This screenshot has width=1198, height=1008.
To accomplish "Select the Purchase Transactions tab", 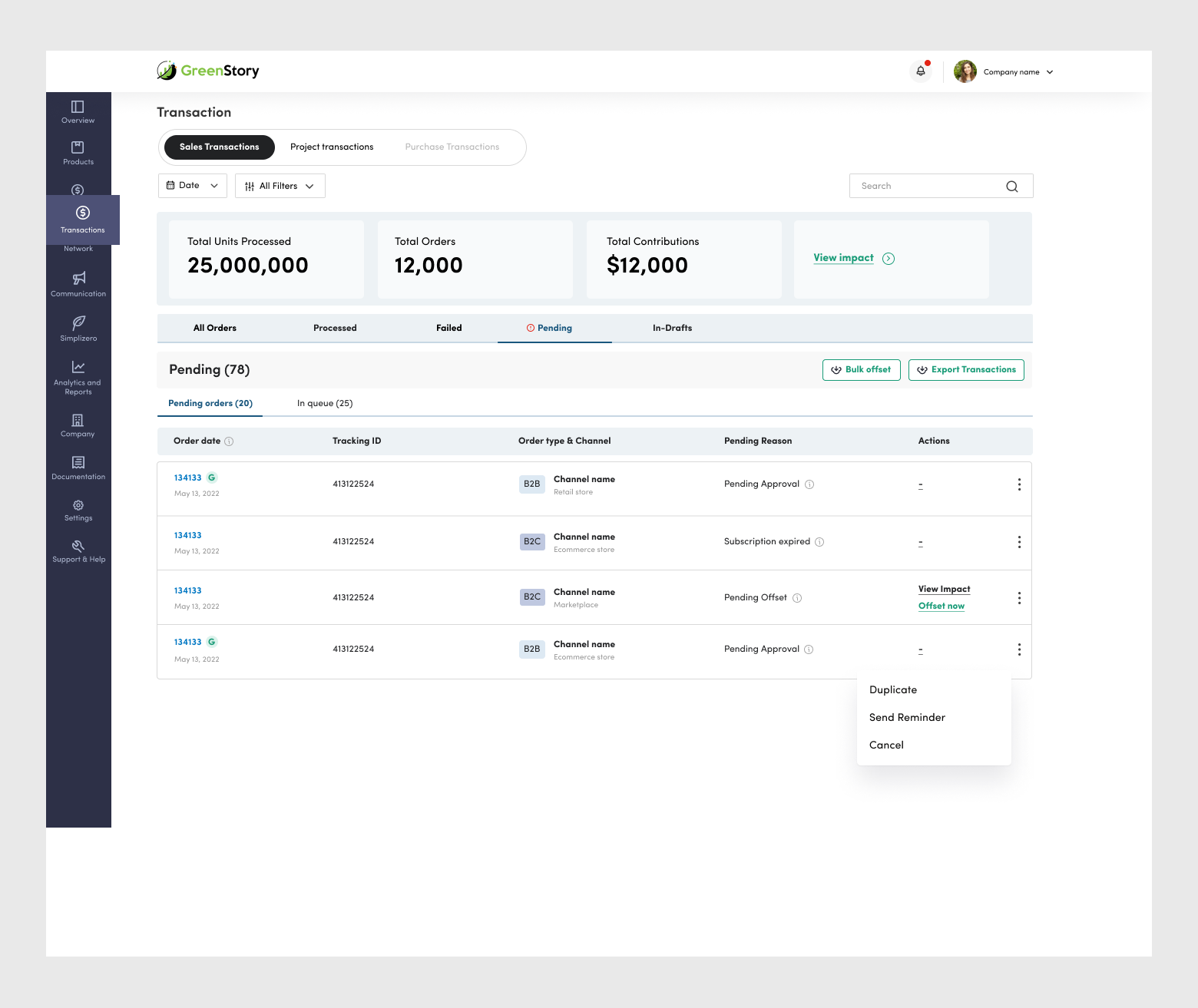I will click(x=452, y=147).
